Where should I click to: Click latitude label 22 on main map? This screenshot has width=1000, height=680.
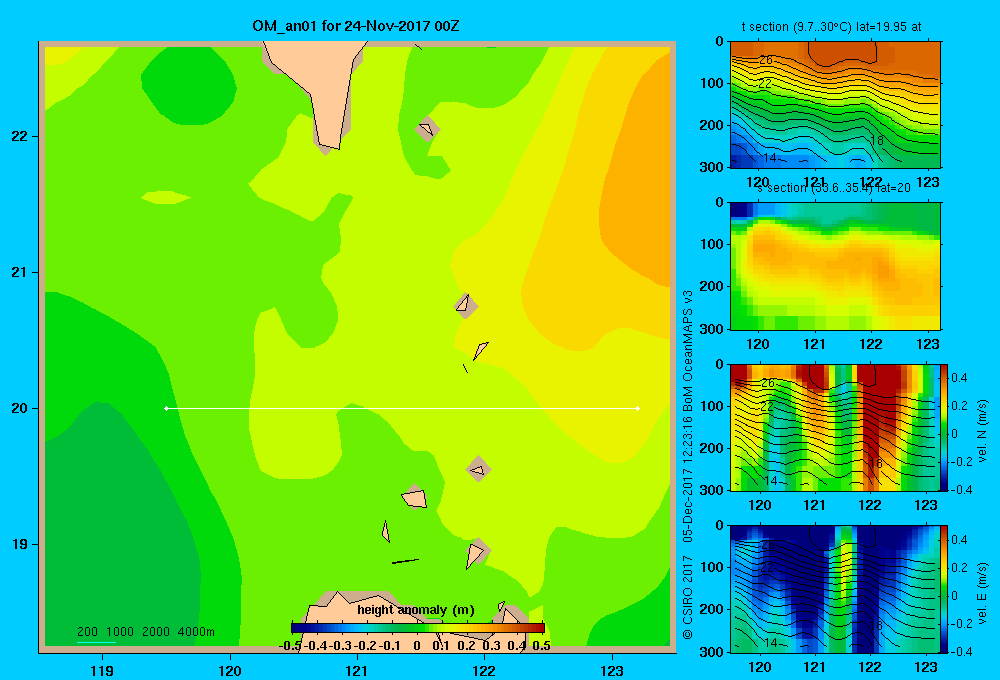(19, 136)
